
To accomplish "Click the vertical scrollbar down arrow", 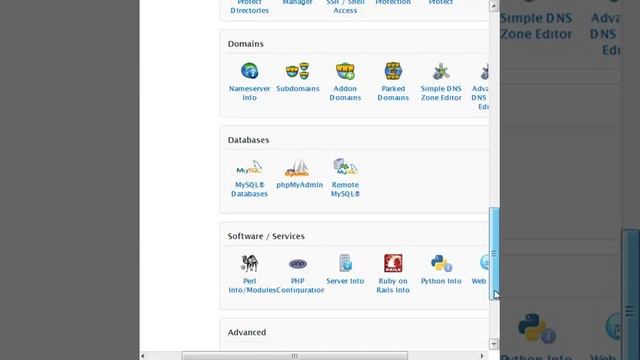I will pyautogui.click(x=494, y=344).
